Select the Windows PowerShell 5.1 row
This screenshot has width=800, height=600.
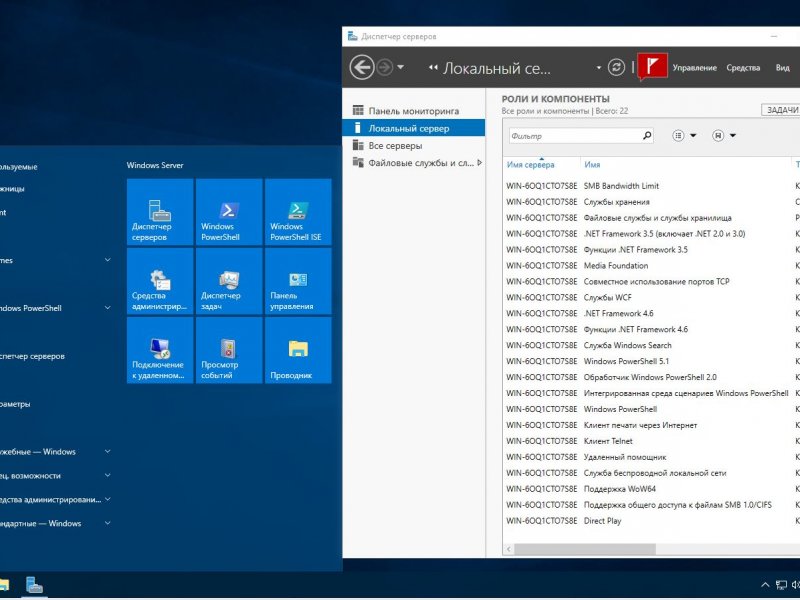(x=651, y=361)
